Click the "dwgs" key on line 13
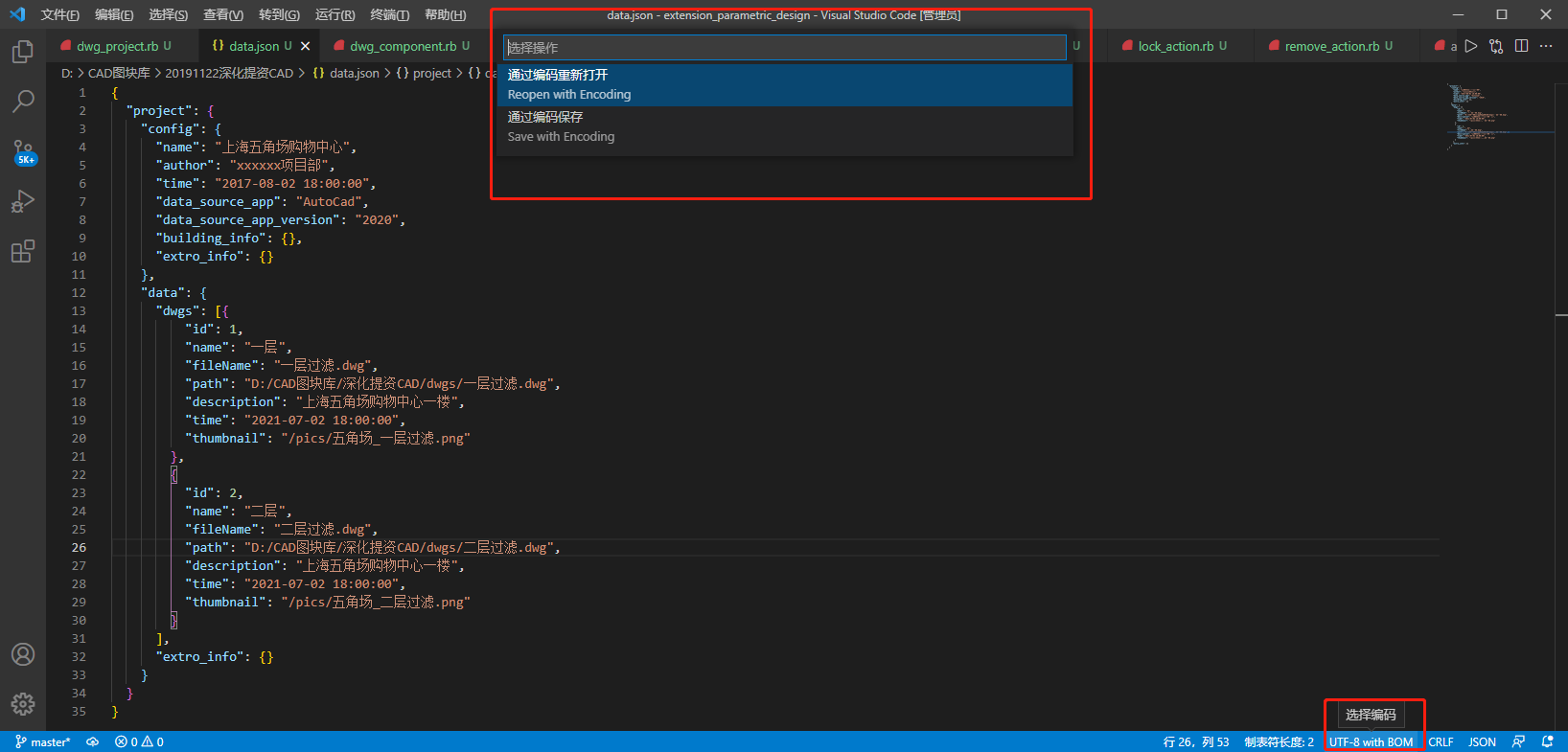The image size is (1568, 752). point(178,311)
